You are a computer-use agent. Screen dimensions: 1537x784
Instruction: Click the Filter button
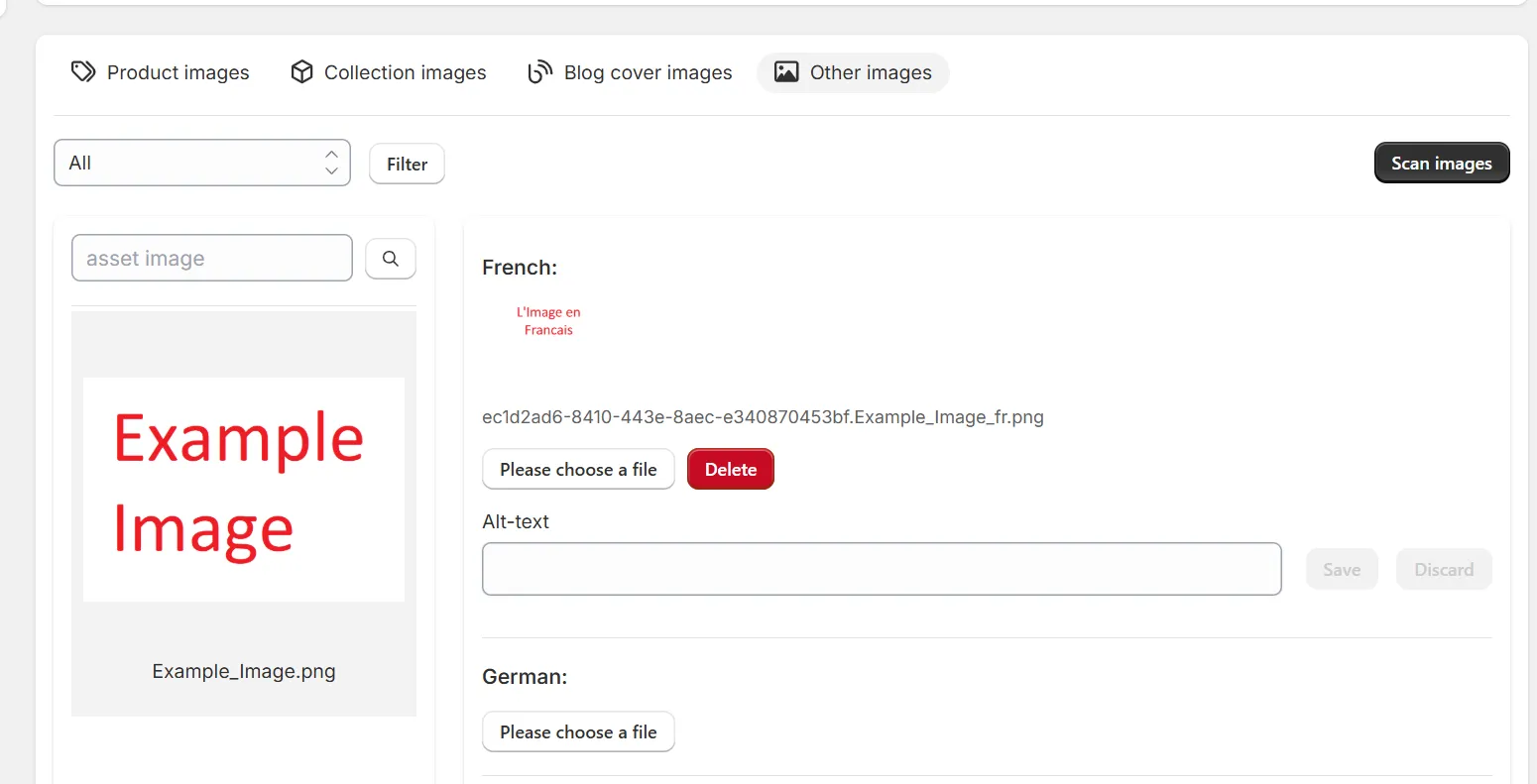point(408,164)
